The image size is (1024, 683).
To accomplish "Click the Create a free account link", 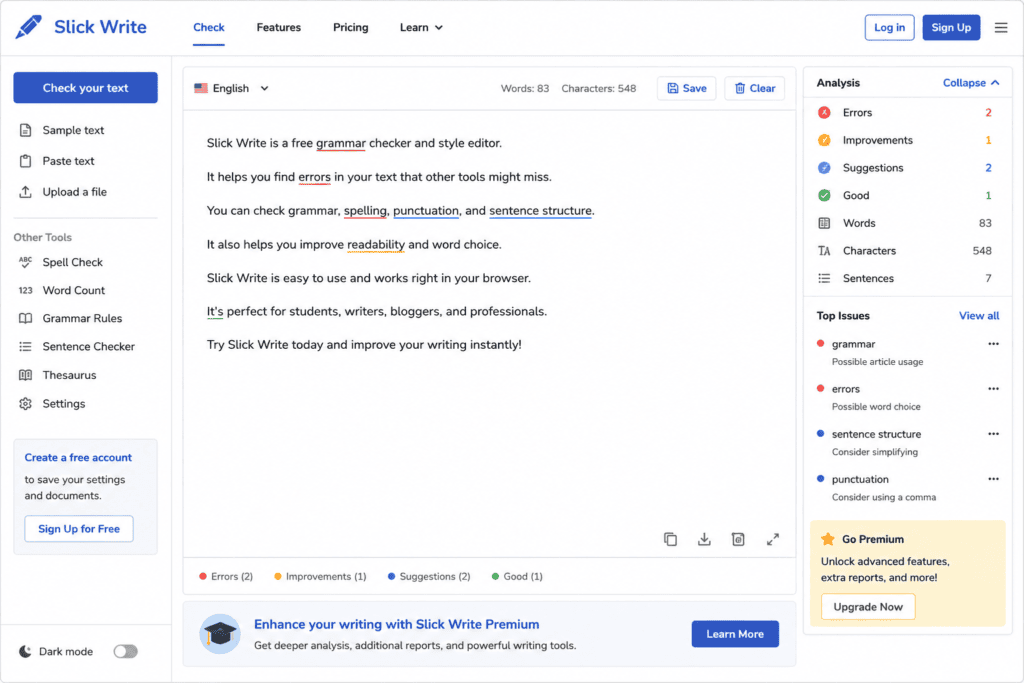I will click(78, 458).
